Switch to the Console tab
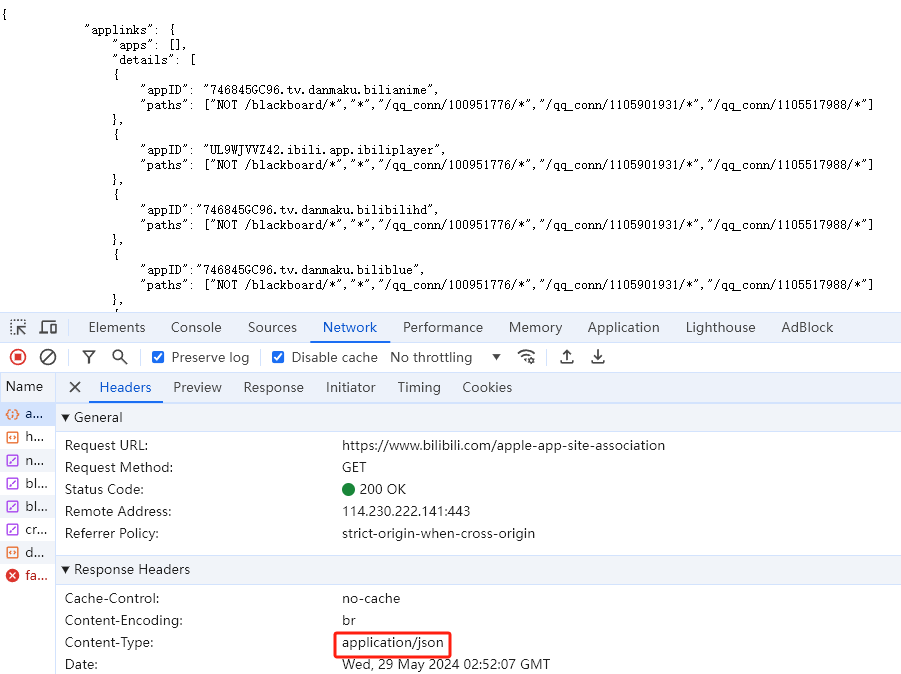This screenshot has height=674, width=901. (196, 328)
